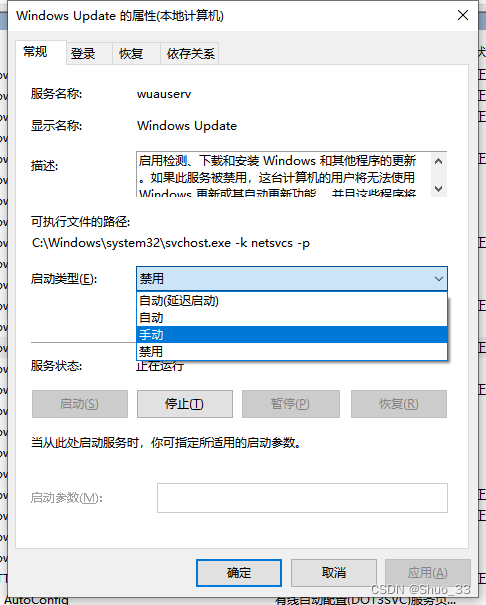Choose 自动(延迟启动) from startup type list
Image resolution: width=486 pixels, height=605 pixels.
[x=292, y=301]
